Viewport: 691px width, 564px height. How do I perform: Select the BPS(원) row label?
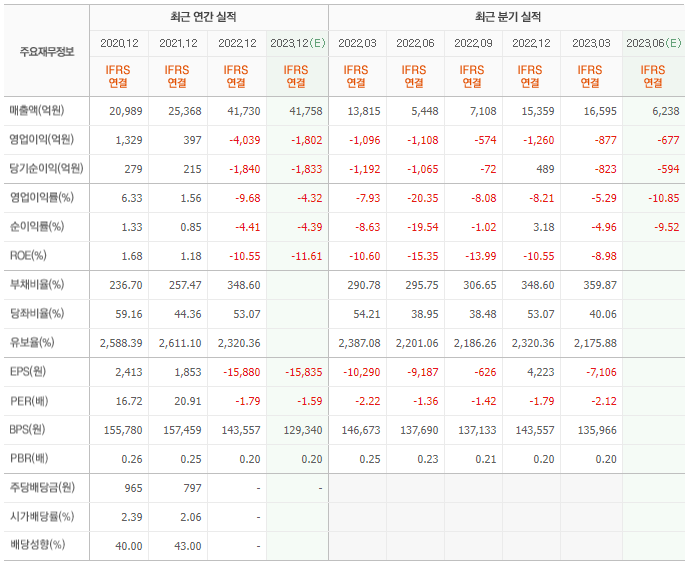27,430
